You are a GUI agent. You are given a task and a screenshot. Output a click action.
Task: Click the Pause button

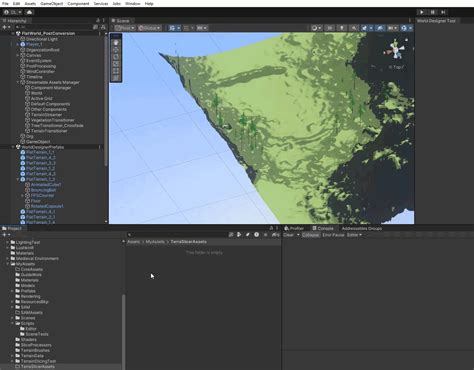pos(432,12)
